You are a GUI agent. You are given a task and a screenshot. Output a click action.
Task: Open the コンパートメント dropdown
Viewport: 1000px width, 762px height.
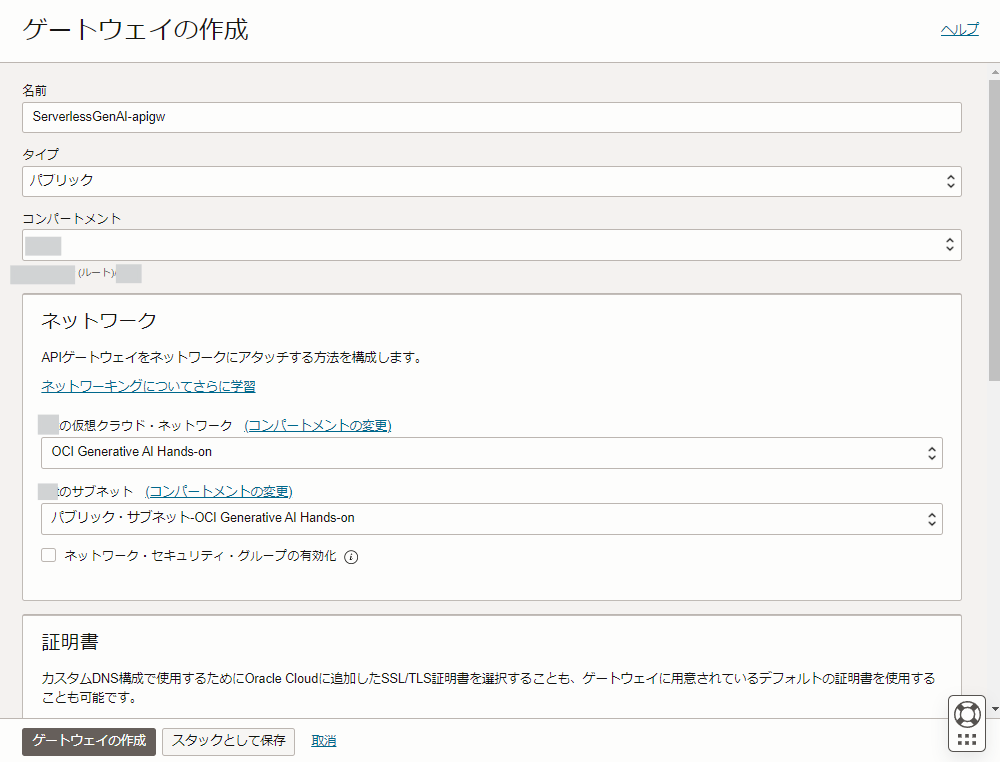492,245
